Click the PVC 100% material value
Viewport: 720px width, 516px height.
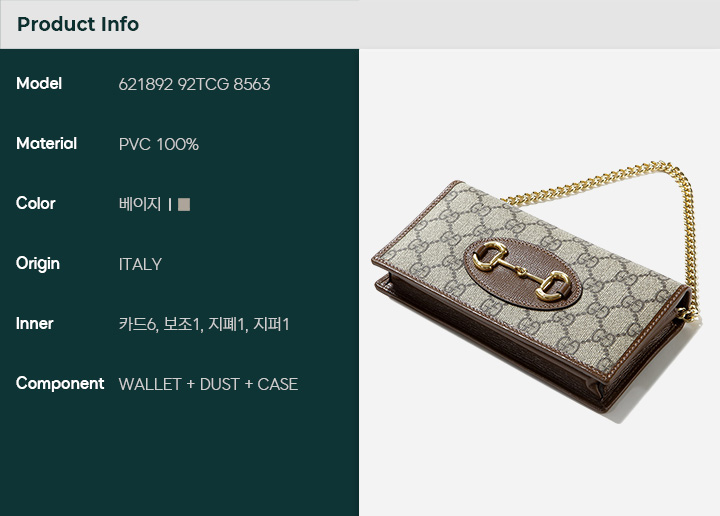click(x=158, y=144)
